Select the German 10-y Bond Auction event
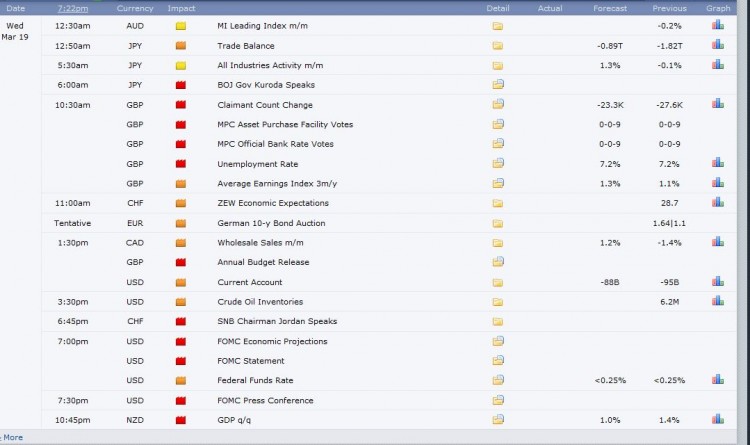This screenshot has width=750, height=445. 271,223
